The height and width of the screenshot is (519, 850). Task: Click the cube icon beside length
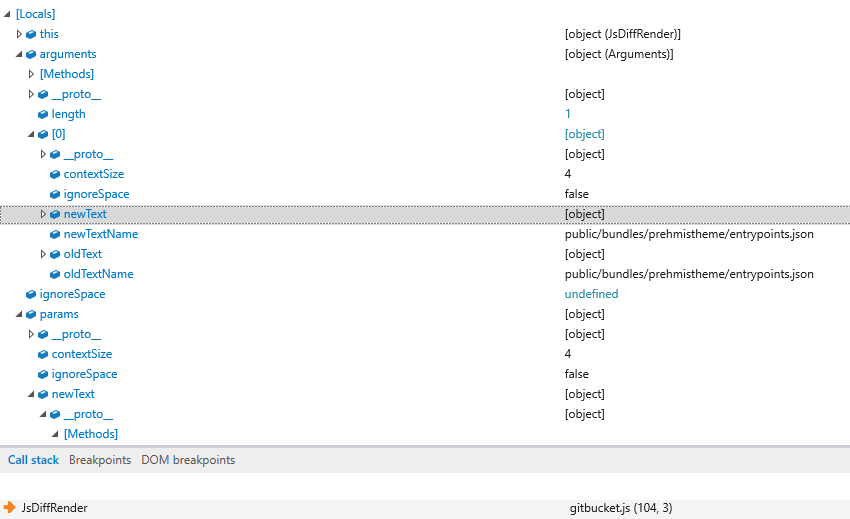[x=43, y=114]
